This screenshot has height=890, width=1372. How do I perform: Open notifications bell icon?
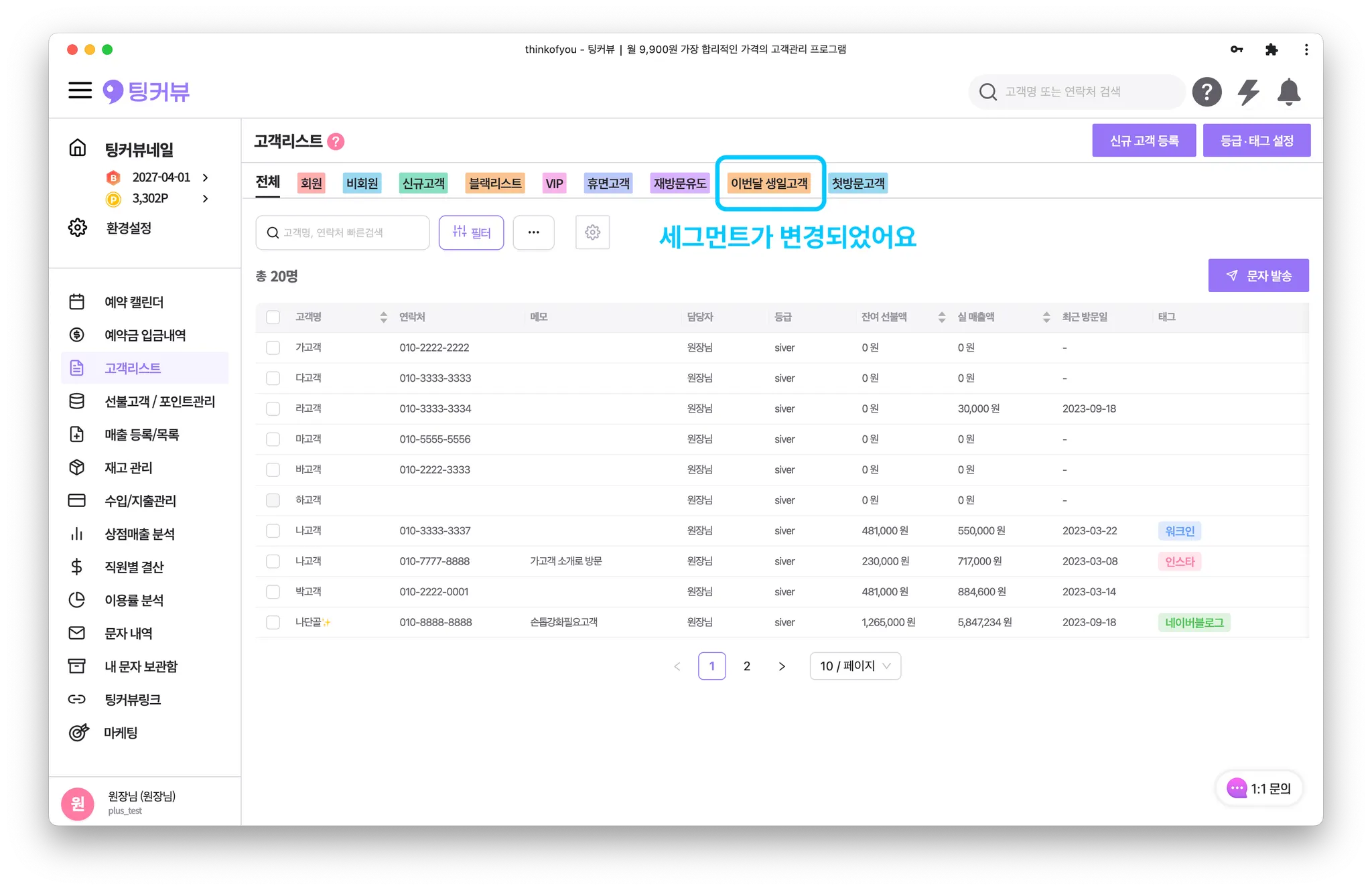[x=1288, y=92]
